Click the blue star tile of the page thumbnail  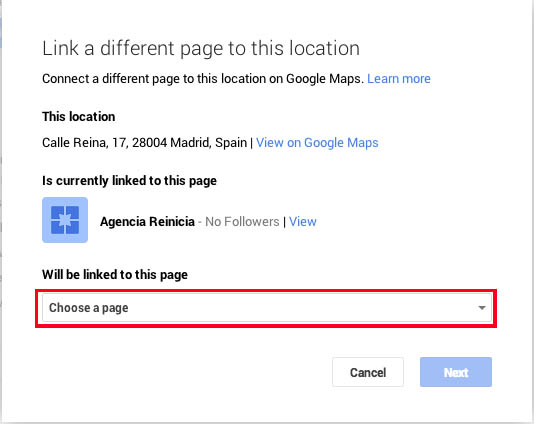coord(65,220)
